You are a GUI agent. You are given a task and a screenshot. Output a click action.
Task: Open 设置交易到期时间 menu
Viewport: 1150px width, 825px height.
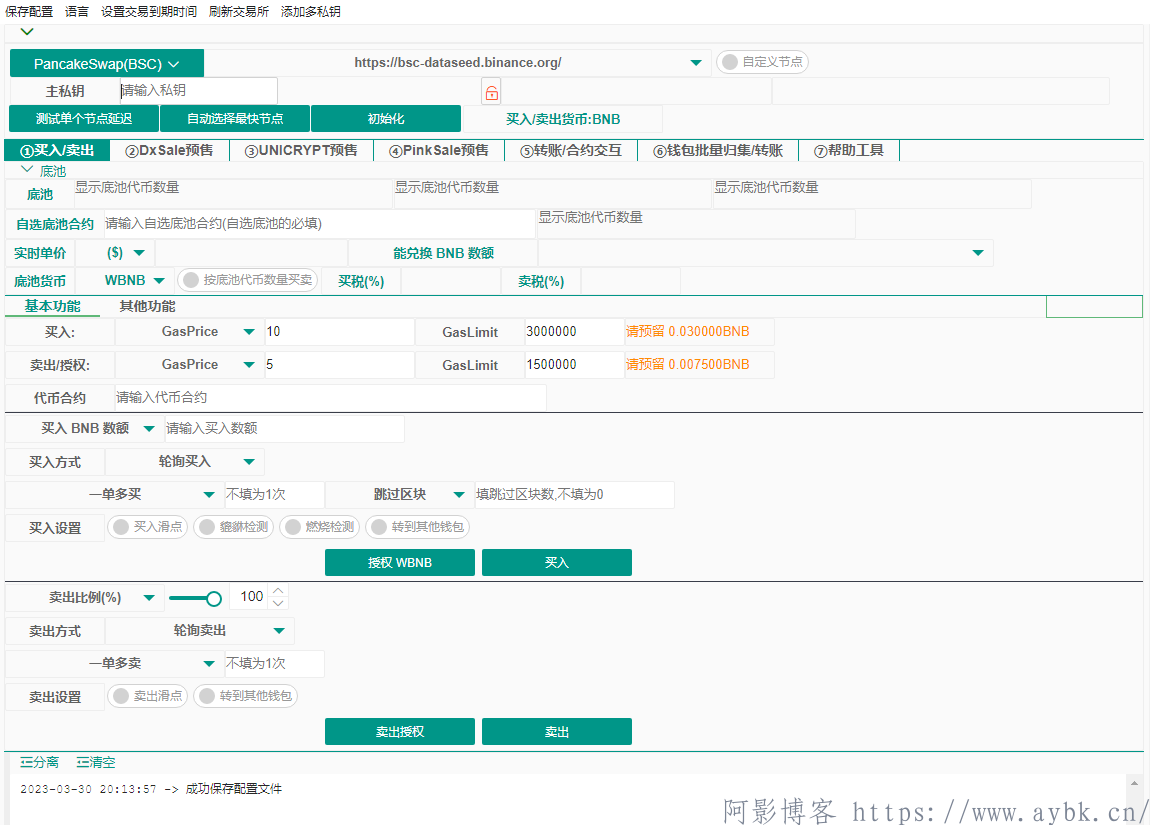click(149, 12)
